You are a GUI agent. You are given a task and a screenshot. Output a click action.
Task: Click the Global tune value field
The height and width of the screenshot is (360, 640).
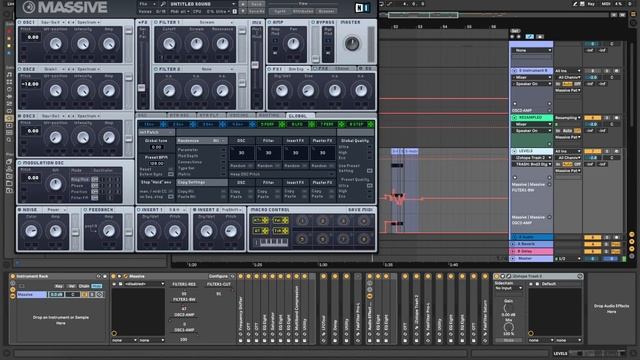[156, 147]
